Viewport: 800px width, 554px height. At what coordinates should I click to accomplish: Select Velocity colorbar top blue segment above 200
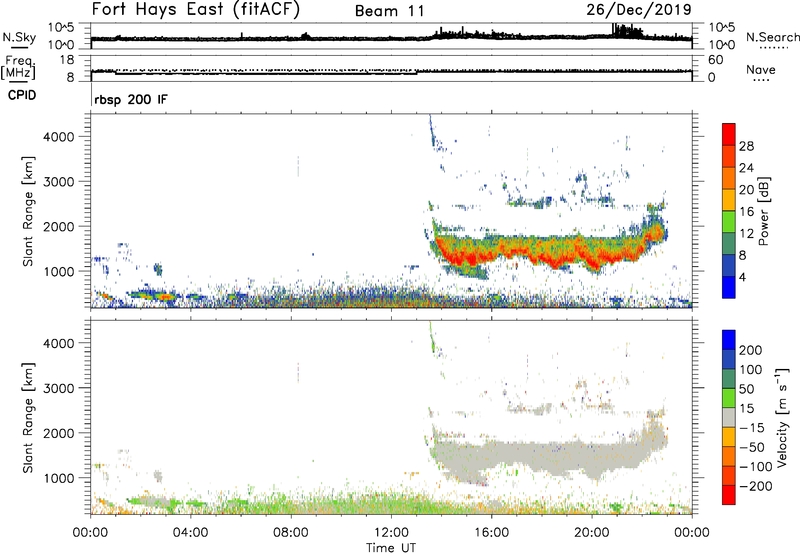(729, 340)
